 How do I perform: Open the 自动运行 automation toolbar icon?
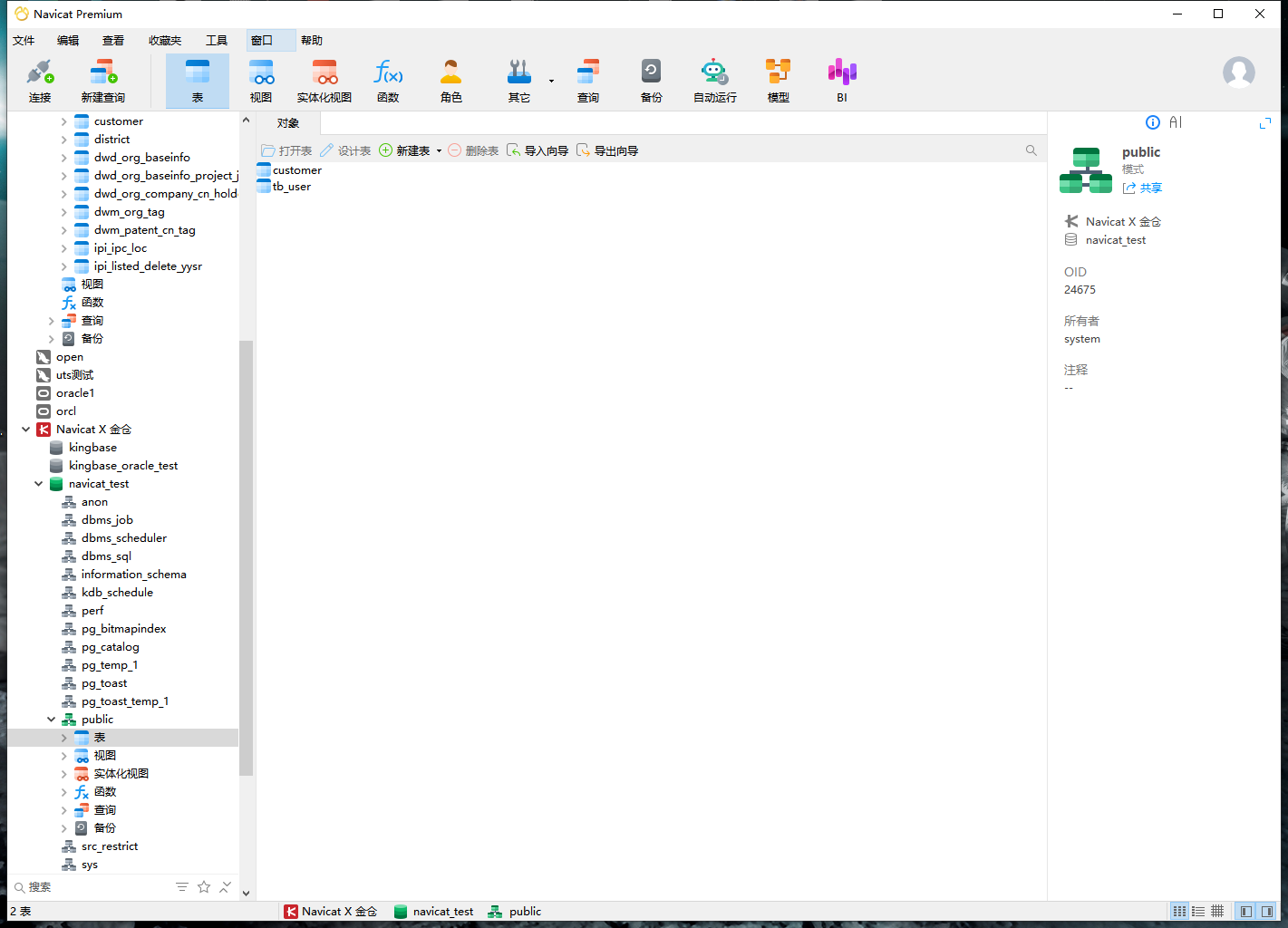point(715,81)
